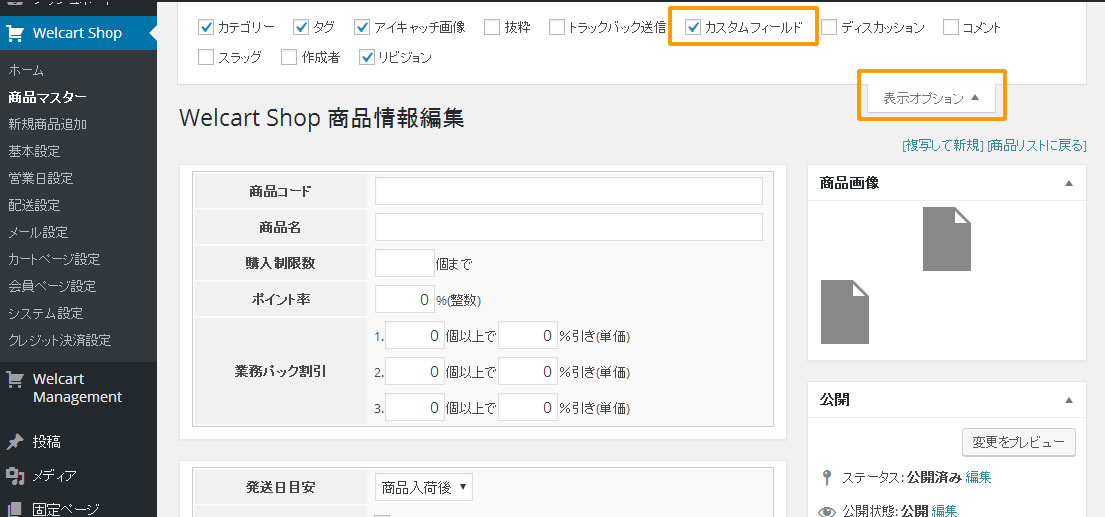Viewport: 1105px width, 517px height.
Task: Enable the 抜粋 checkbox
Action: (493, 27)
